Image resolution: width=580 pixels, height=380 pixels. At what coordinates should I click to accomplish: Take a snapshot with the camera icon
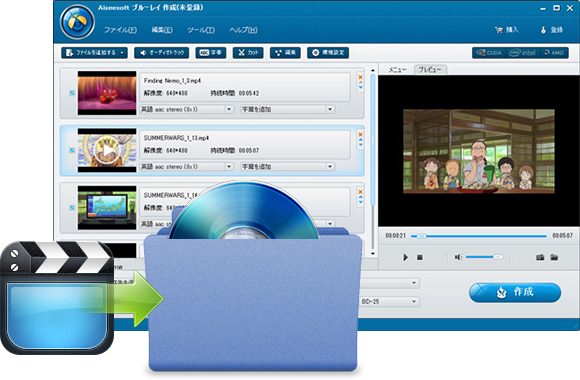point(540,257)
